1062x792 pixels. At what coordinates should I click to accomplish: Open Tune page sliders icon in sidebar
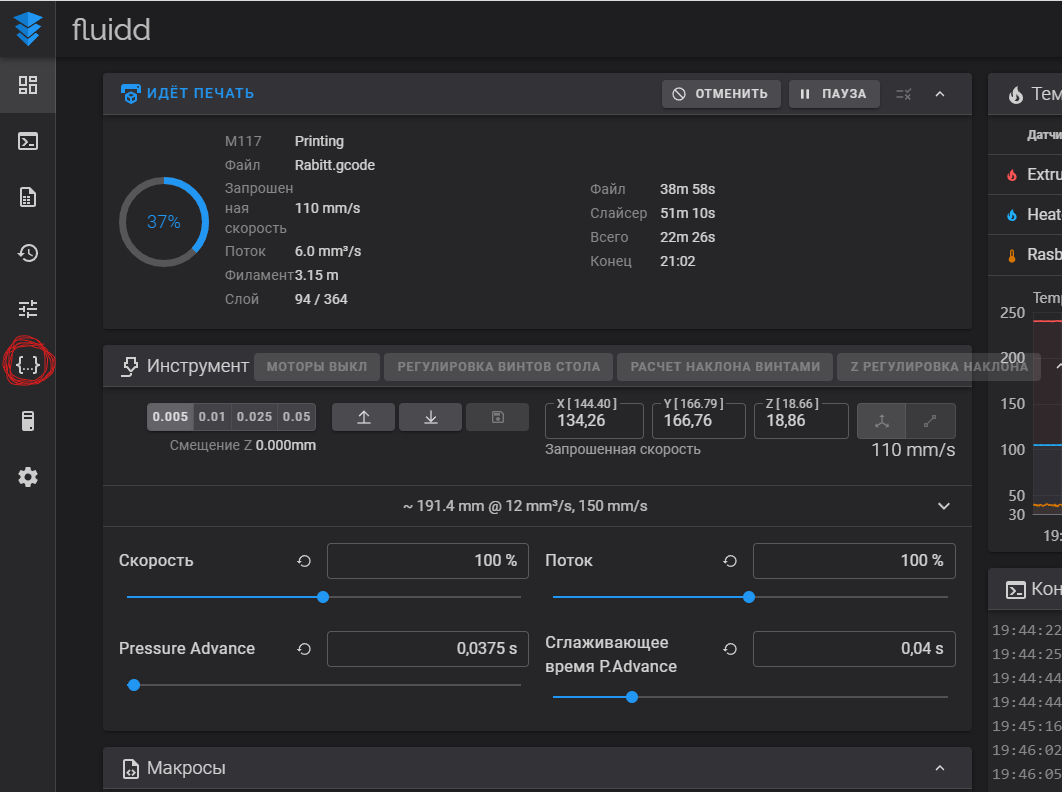[x=28, y=309]
